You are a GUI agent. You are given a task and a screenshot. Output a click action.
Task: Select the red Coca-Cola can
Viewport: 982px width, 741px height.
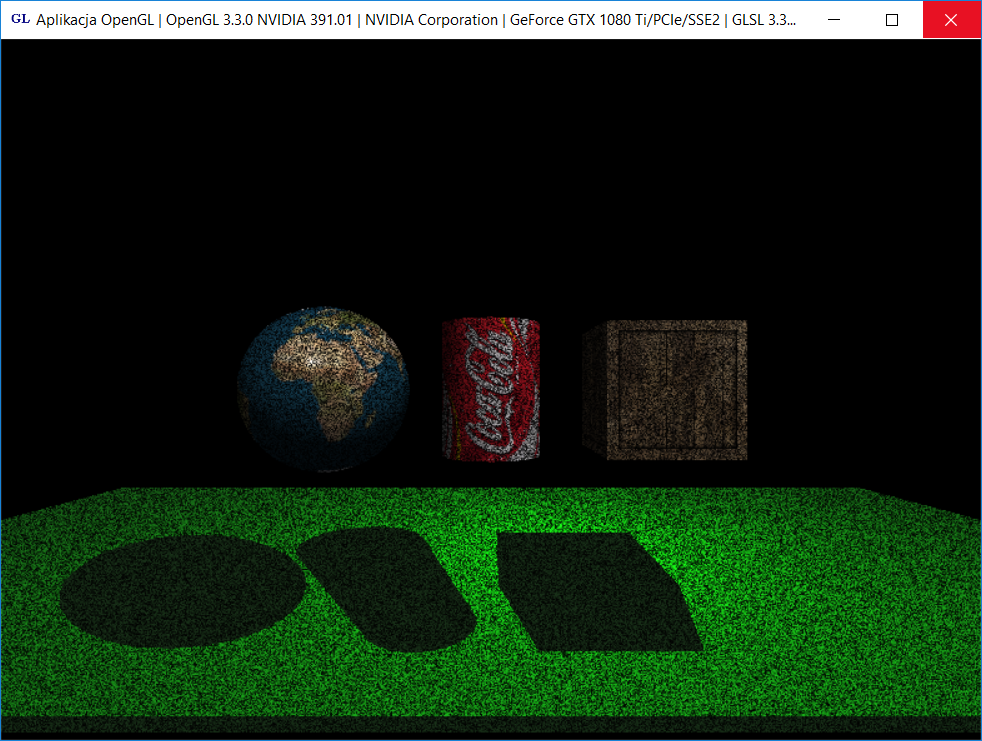tap(490, 390)
